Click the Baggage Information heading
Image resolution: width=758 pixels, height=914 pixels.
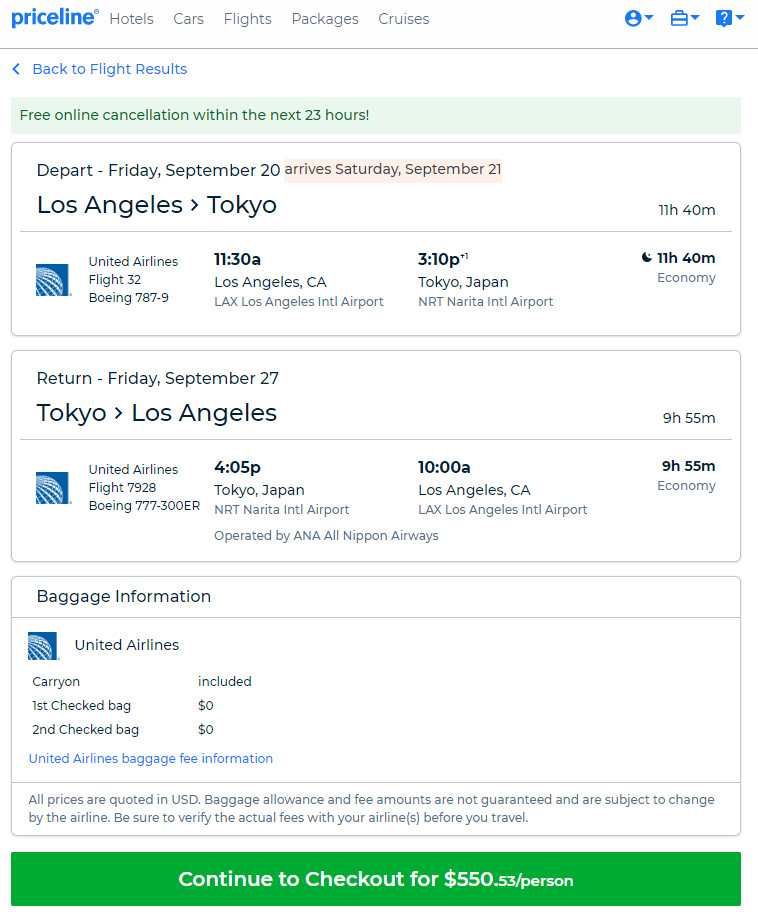pos(124,596)
